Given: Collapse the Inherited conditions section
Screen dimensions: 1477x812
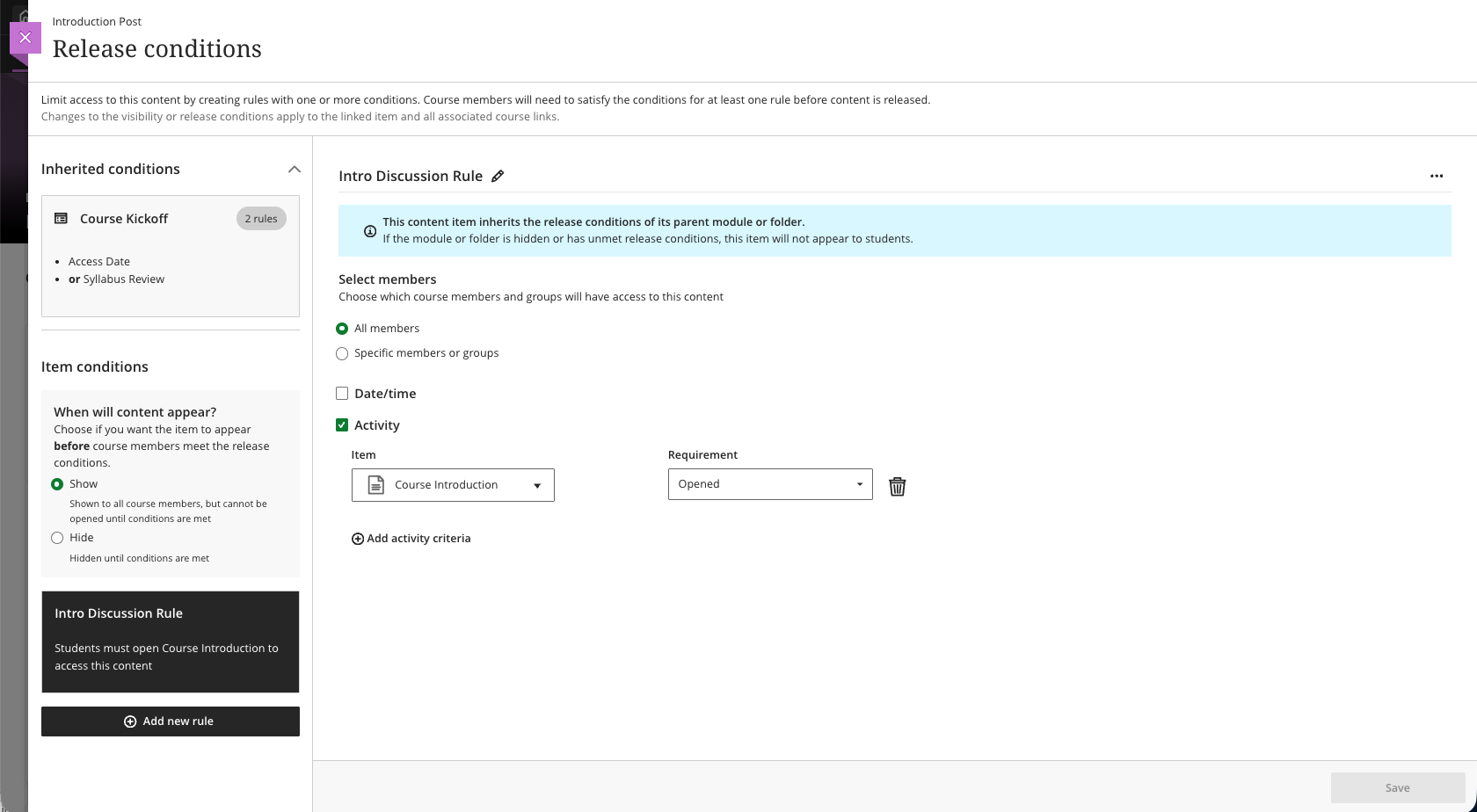Looking at the screenshot, I should click(295, 169).
